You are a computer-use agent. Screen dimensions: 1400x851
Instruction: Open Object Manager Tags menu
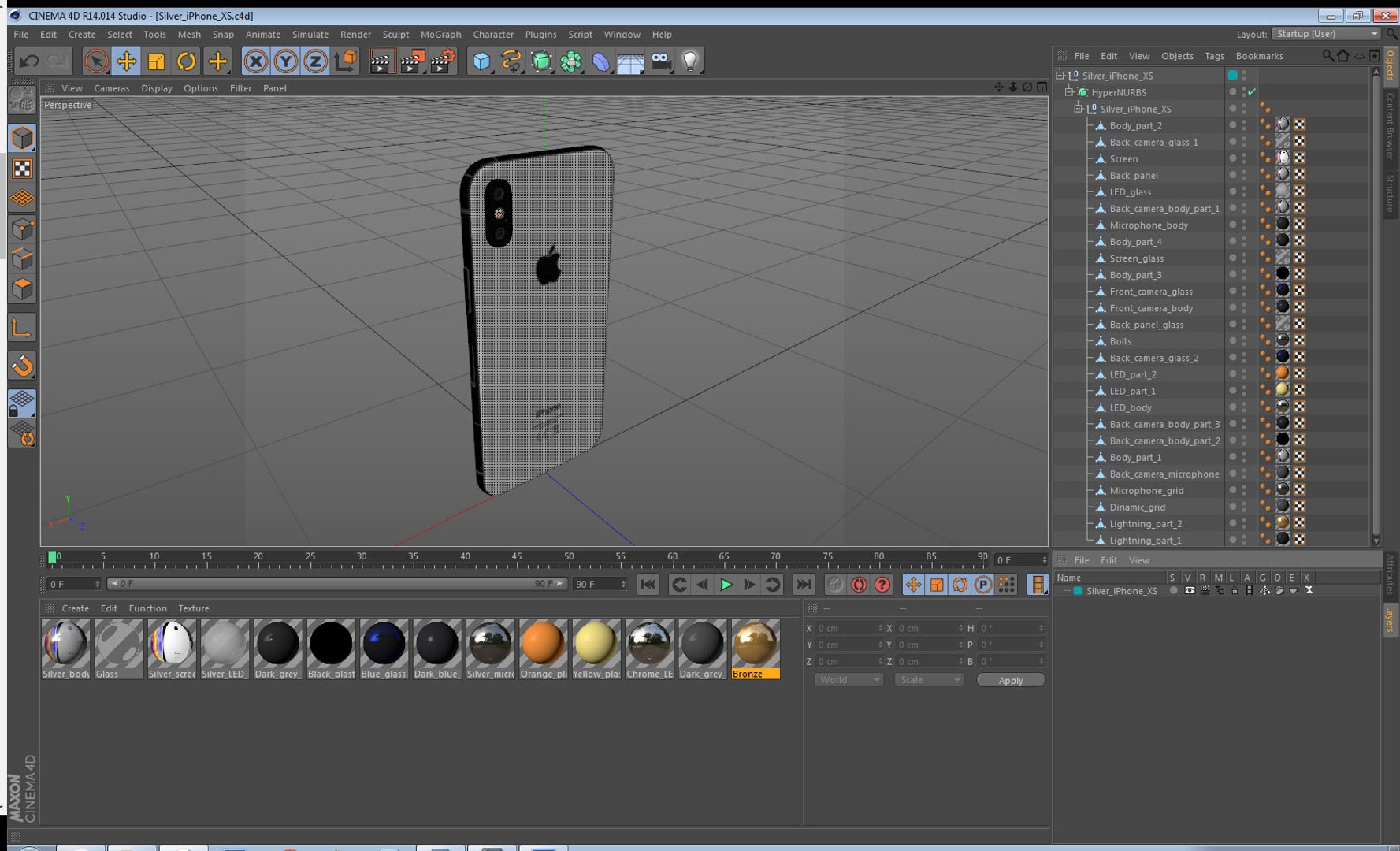click(x=1214, y=56)
